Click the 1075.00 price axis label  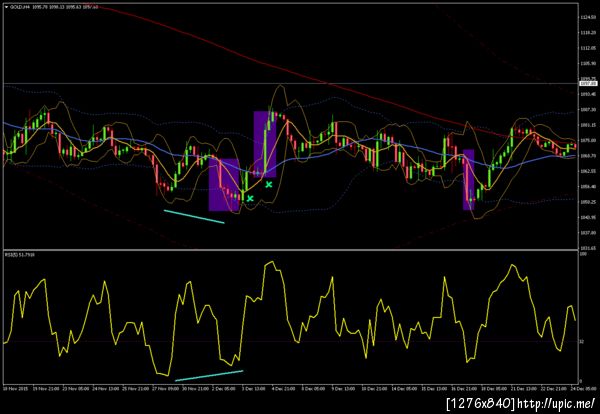point(588,140)
